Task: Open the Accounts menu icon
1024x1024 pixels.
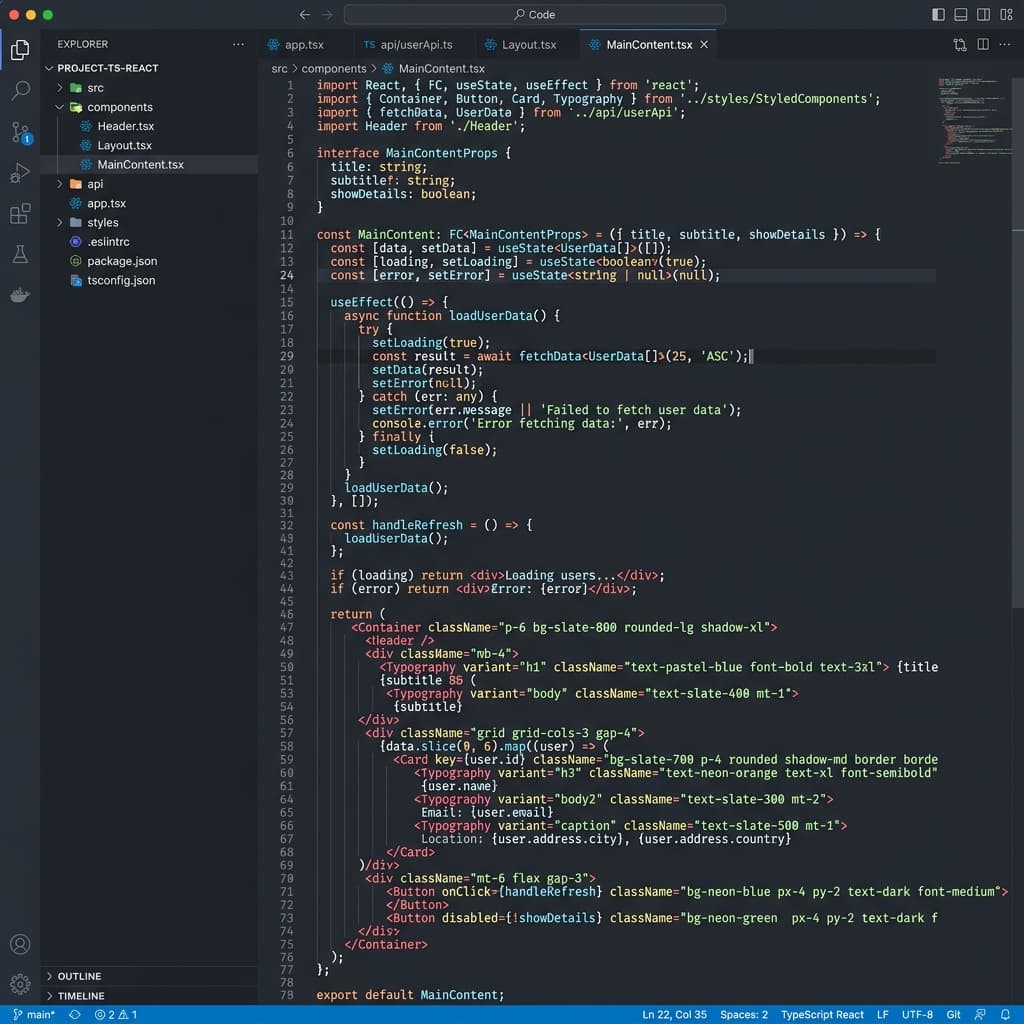Action: [20, 944]
